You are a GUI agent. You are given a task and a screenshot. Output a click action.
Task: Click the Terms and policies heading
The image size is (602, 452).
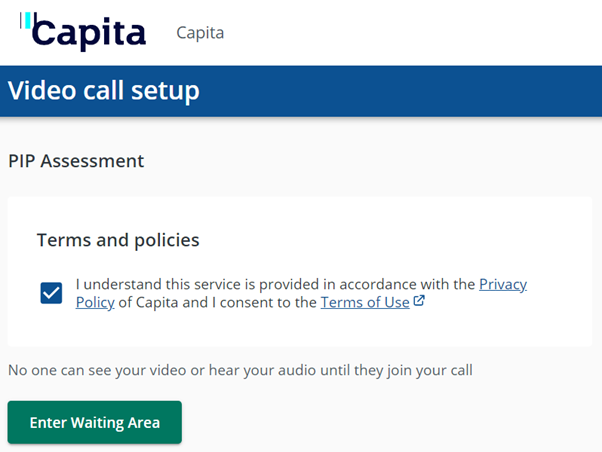click(118, 240)
